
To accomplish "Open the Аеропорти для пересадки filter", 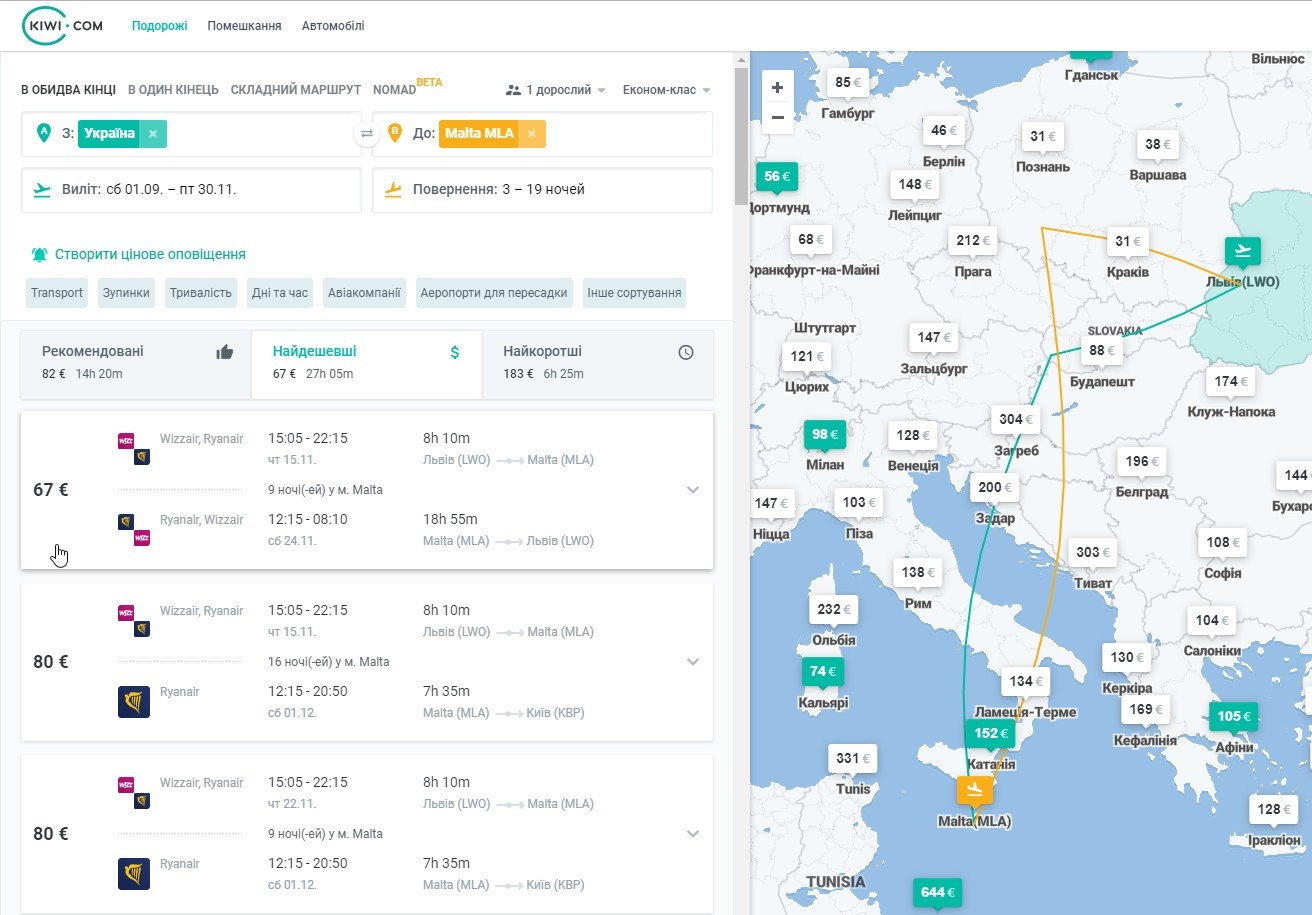I will pyautogui.click(x=494, y=293).
